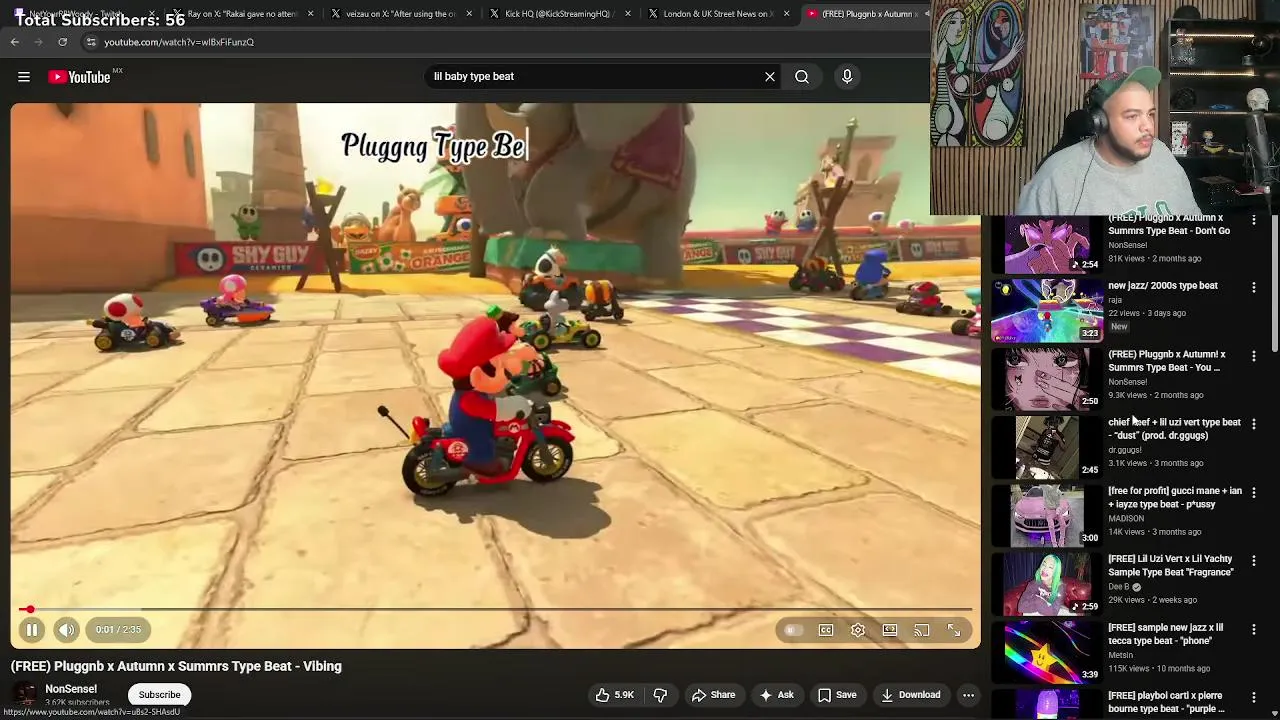Open the 'chief keef + lil uzi vert type beat' title
1280x720 pixels.
(1174, 429)
